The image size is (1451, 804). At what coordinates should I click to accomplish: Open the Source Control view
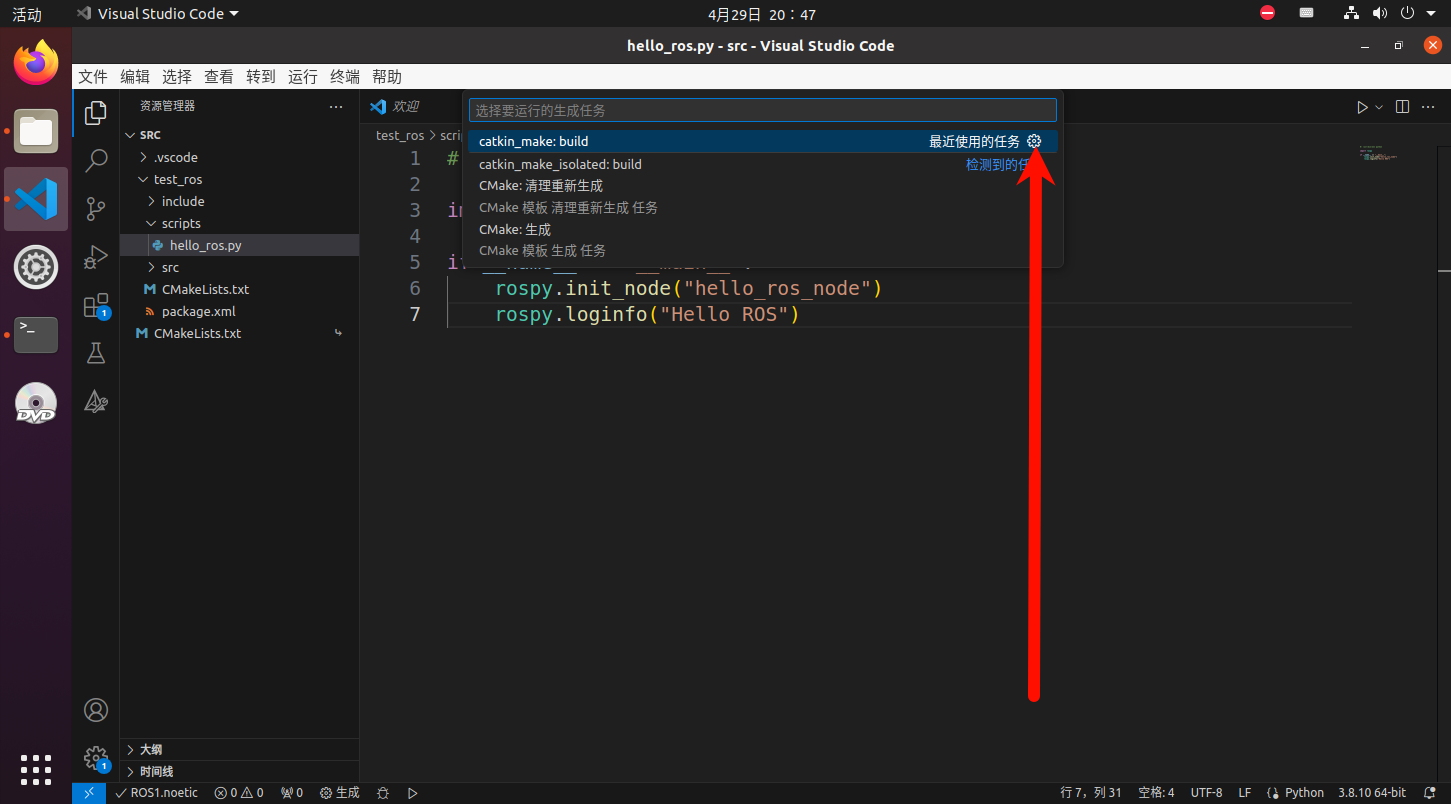point(96,209)
